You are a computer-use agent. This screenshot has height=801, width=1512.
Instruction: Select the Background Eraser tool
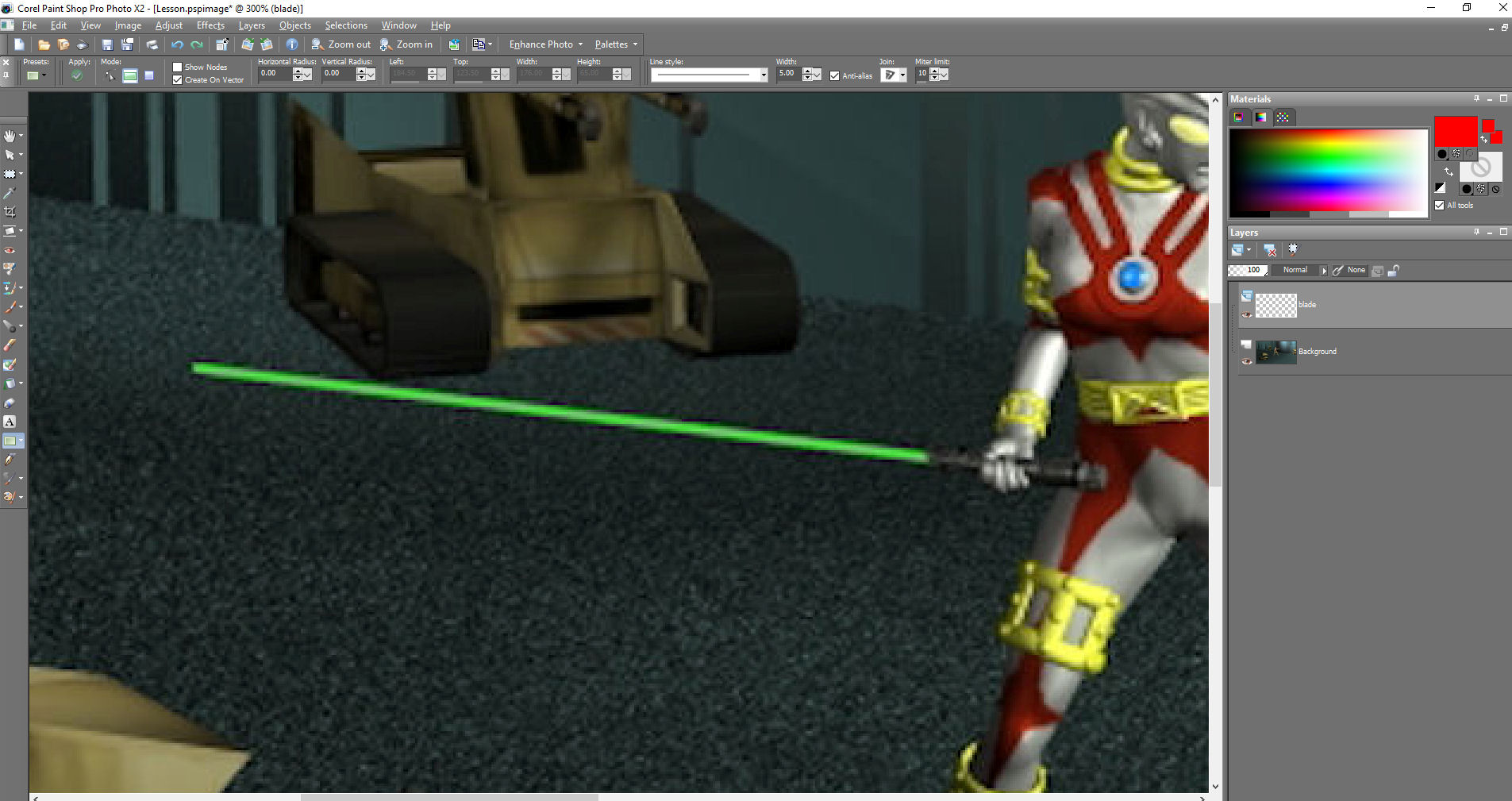[x=10, y=364]
